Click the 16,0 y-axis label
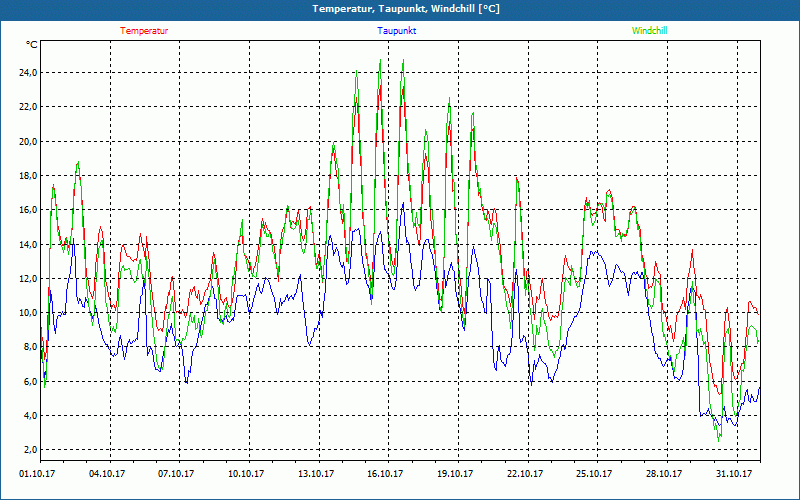 point(28,210)
